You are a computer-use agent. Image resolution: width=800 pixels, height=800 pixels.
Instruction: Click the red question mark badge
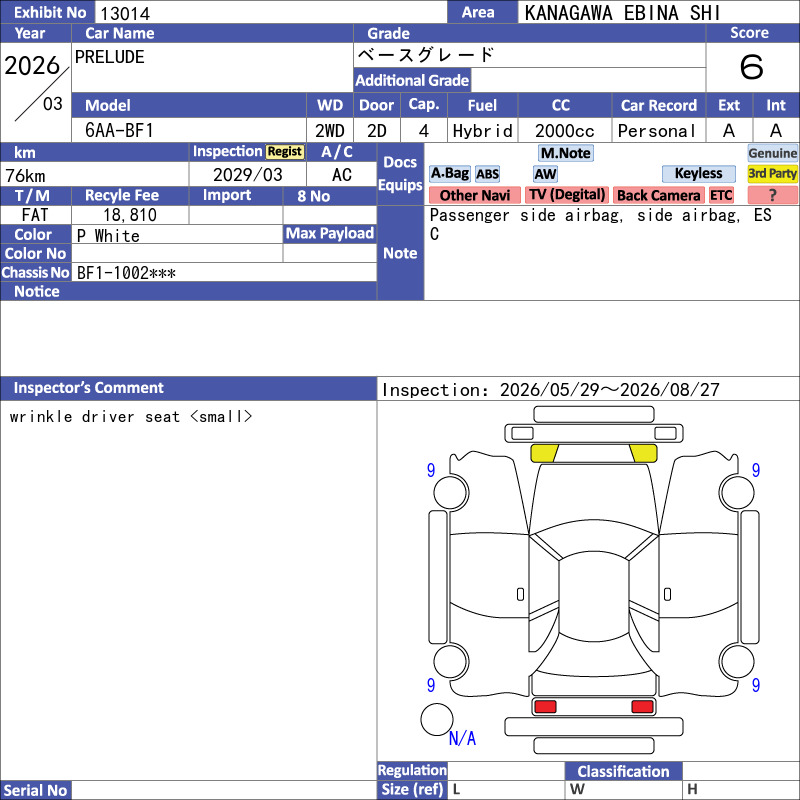point(772,195)
